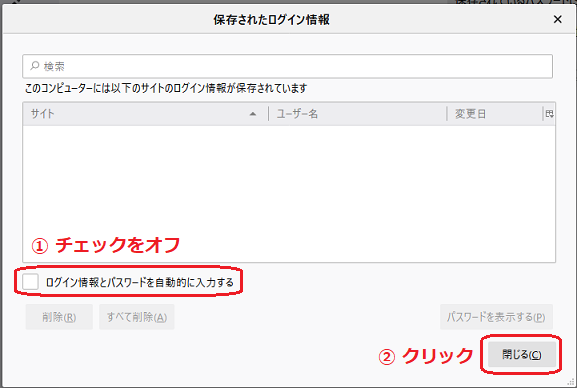
Task: Sort by the ユーザー名 column header
Action: point(358,114)
